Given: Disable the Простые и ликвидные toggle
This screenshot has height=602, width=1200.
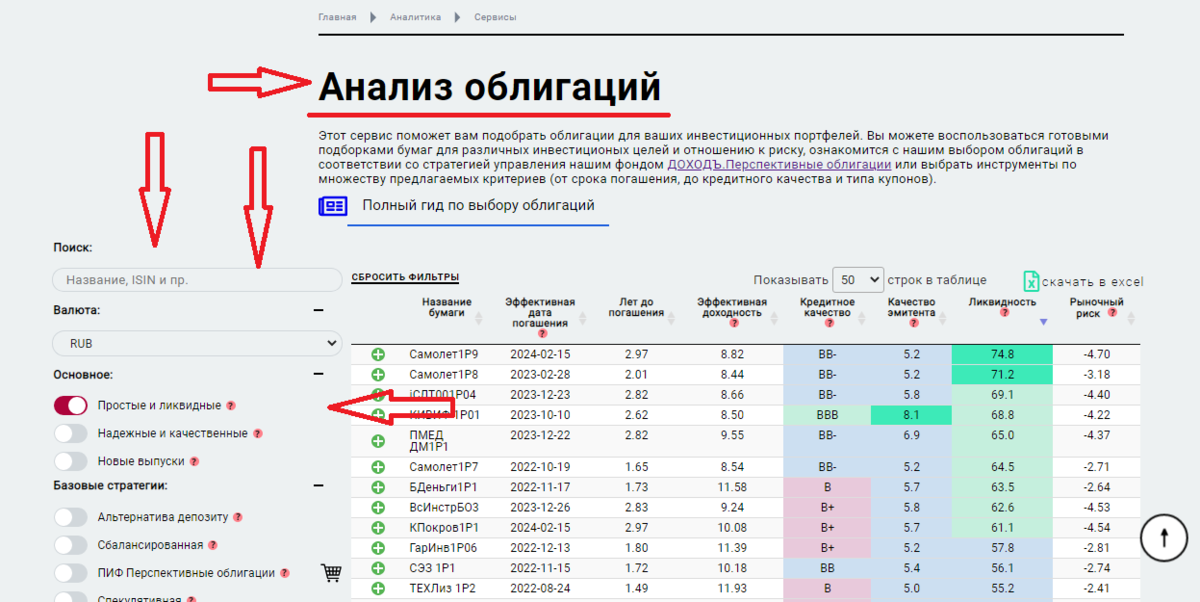Looking at the screenshot, I should pyautogui.click(x=71, y=405).
